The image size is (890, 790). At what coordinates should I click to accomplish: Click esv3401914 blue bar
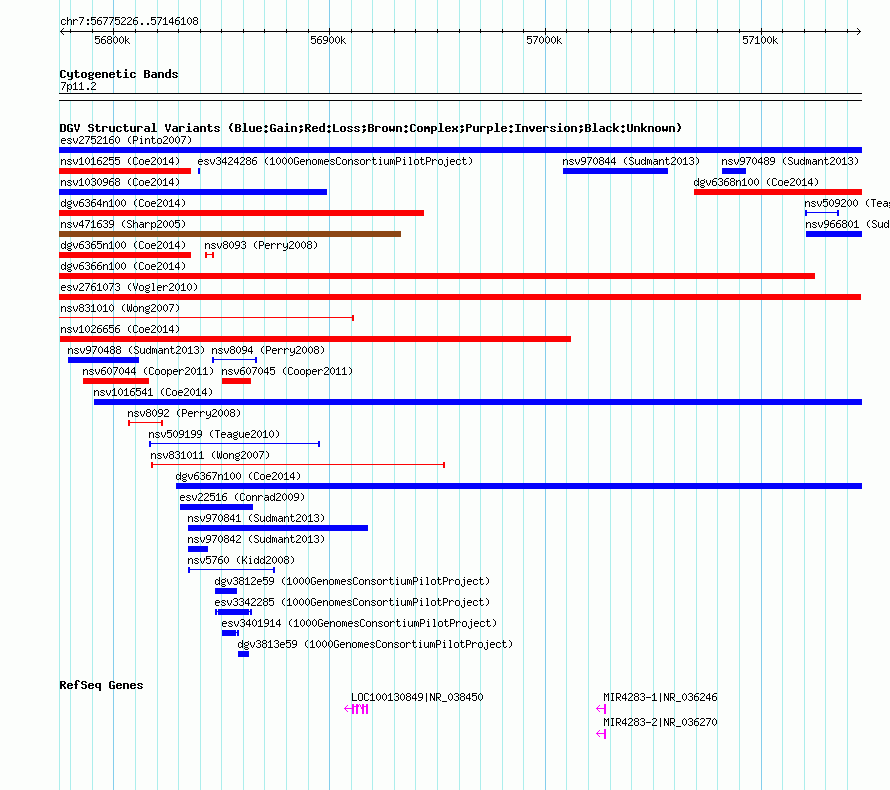click(x=230, y=633)
